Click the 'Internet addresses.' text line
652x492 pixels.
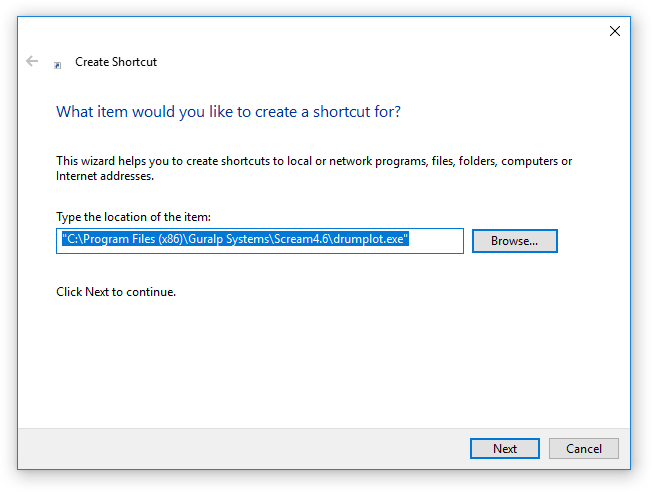pos(105,176)
